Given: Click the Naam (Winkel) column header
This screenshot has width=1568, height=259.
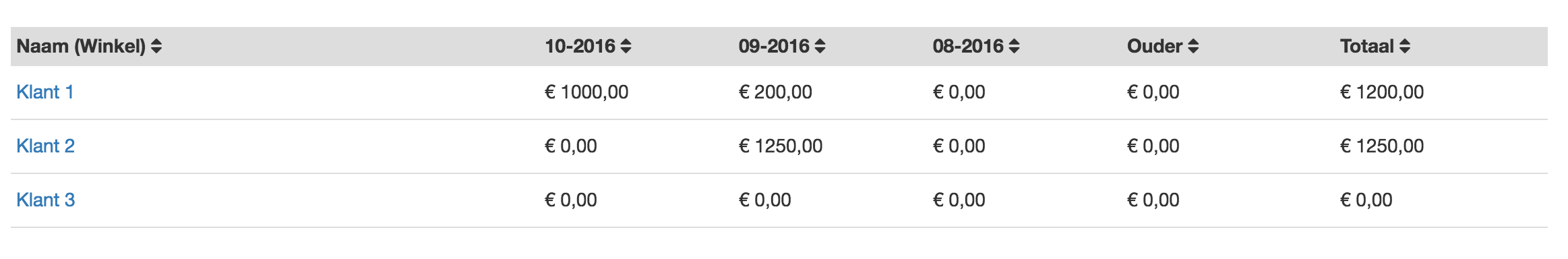Looking at the screenshot, I should pyautogui.click(x=81, y=47).
